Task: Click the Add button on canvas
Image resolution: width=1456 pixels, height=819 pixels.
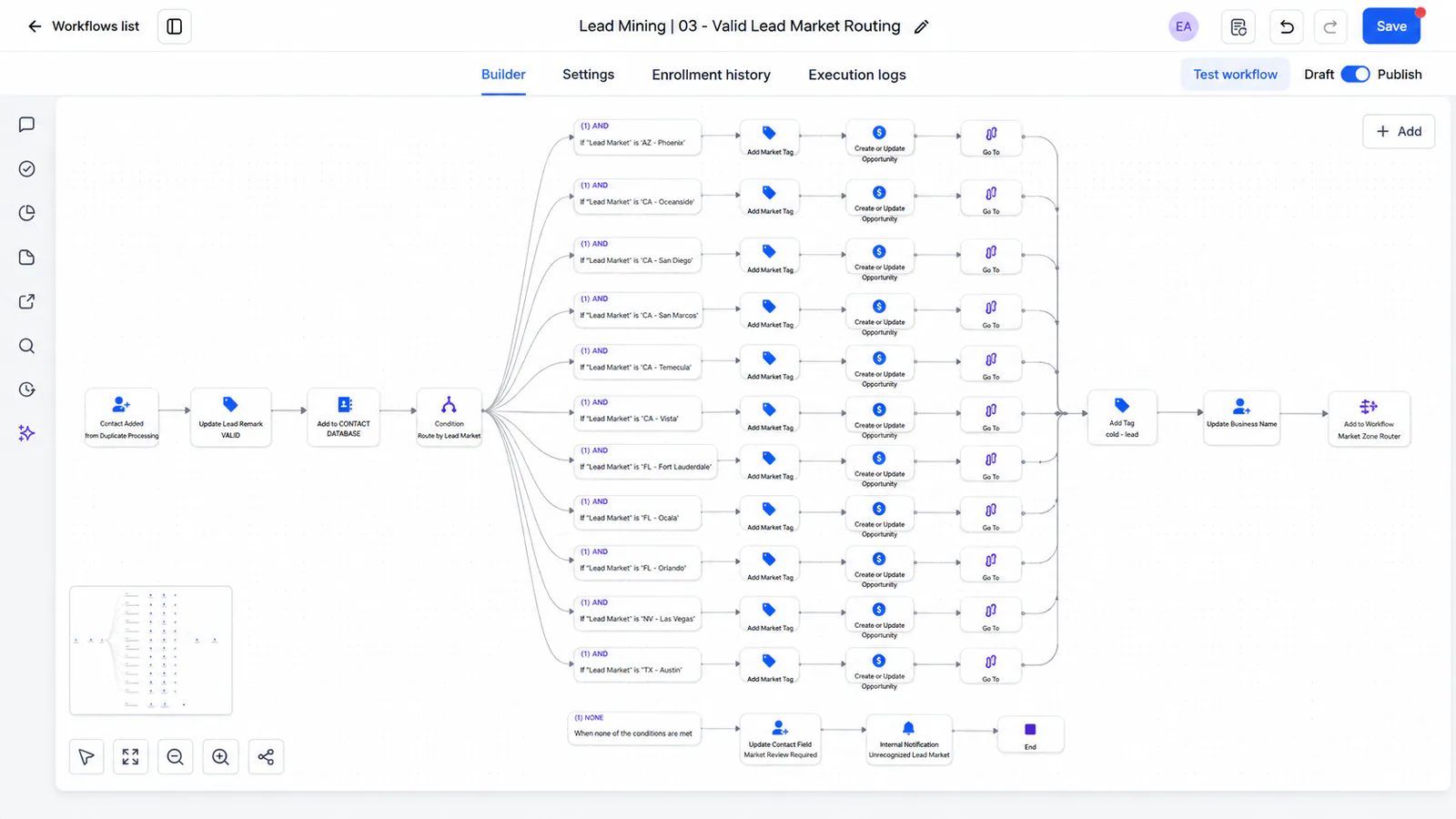Action: coord(1399,131)
